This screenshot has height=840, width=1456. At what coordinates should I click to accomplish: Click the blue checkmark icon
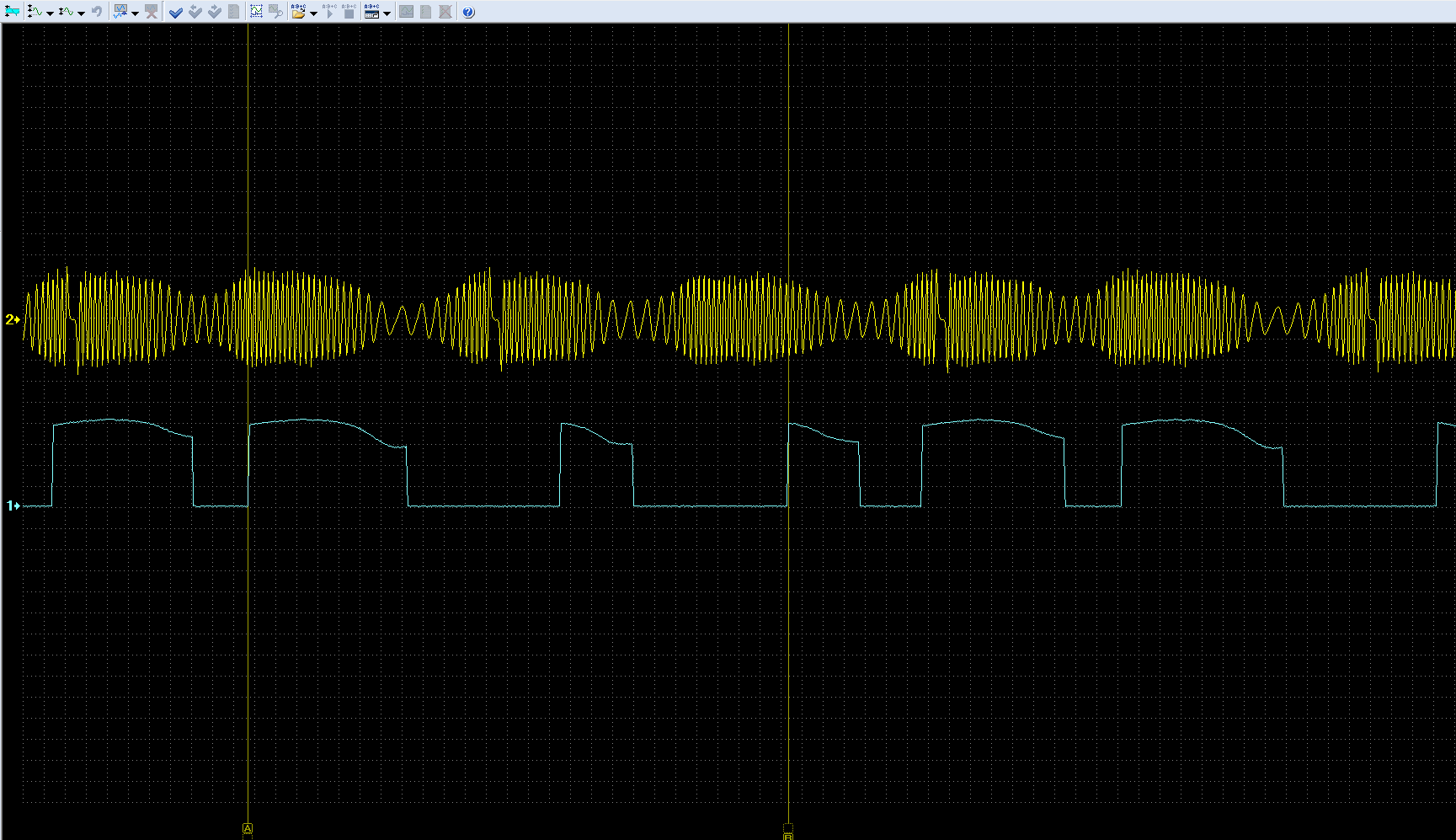click(x=175, y=12)
